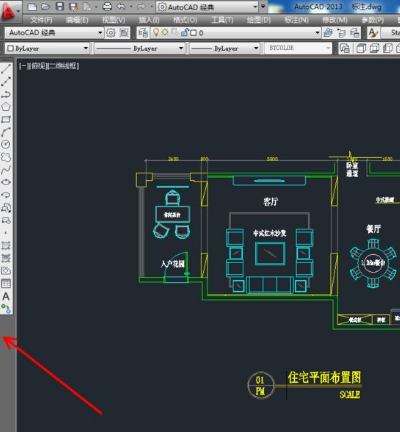
Task: Select the Polygon drawing tool
Action: 6,107
